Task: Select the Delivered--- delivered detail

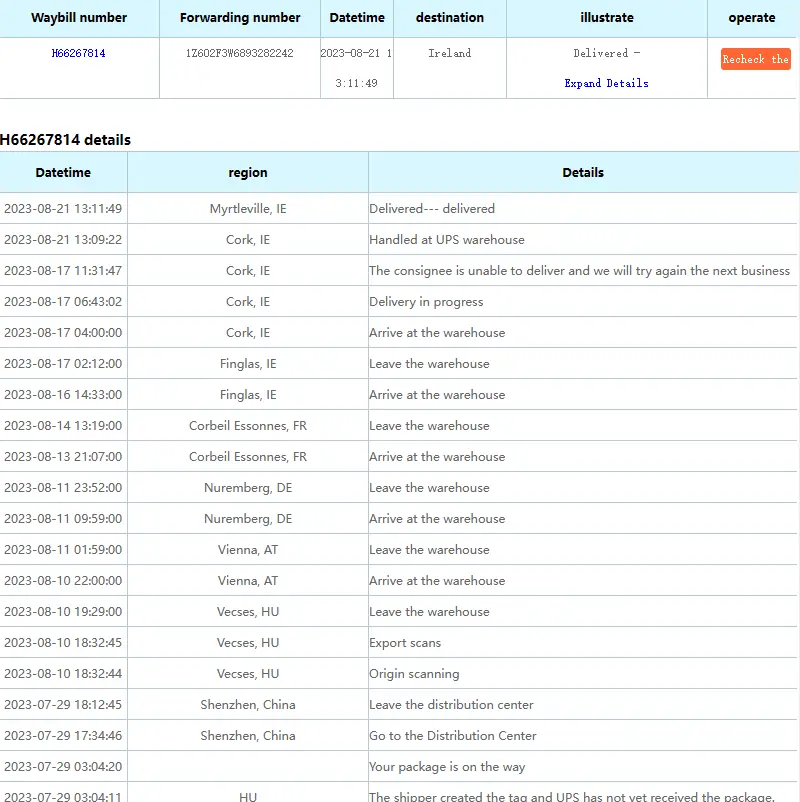Action: pos(432,209)
